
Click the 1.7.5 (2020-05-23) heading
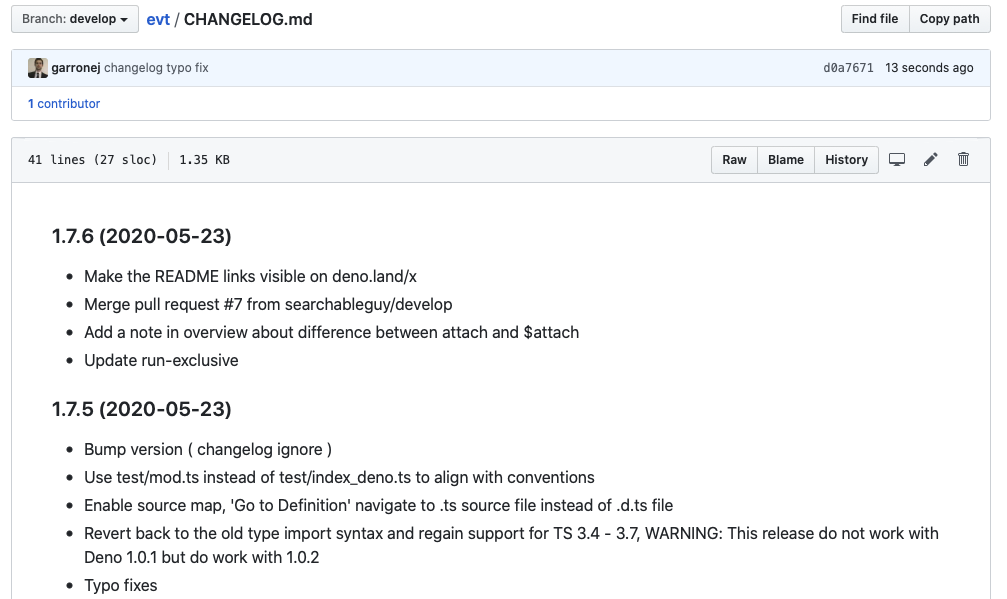141,409
